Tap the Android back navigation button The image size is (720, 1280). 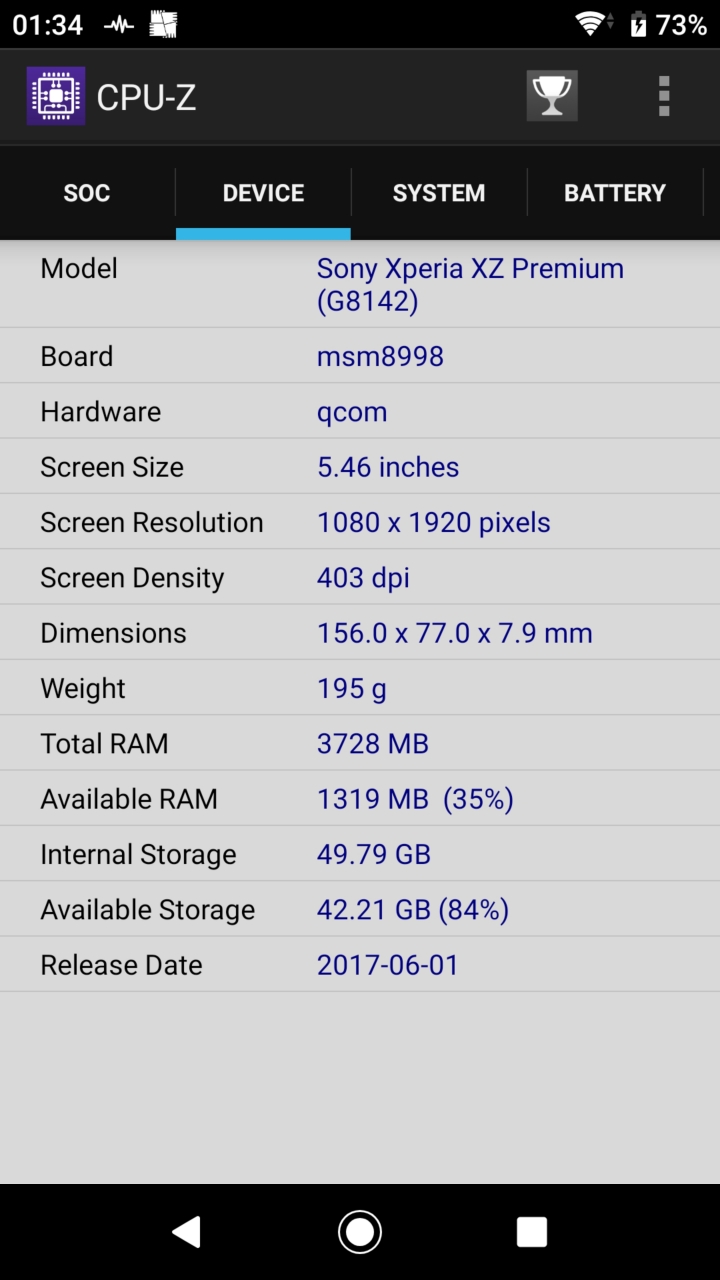pyautogui.click(x=187, y=1232)
